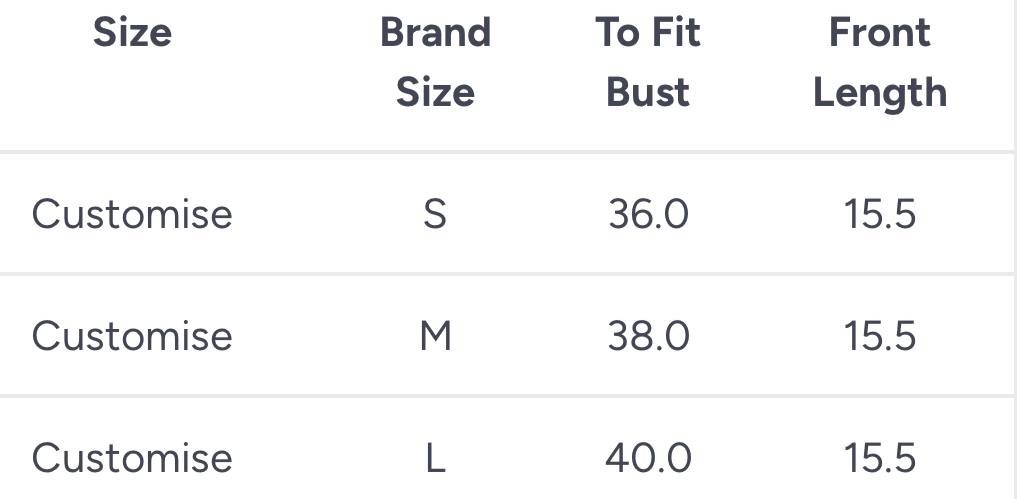
Task: Open Customise link in the S row
Action: coord(132,214)
